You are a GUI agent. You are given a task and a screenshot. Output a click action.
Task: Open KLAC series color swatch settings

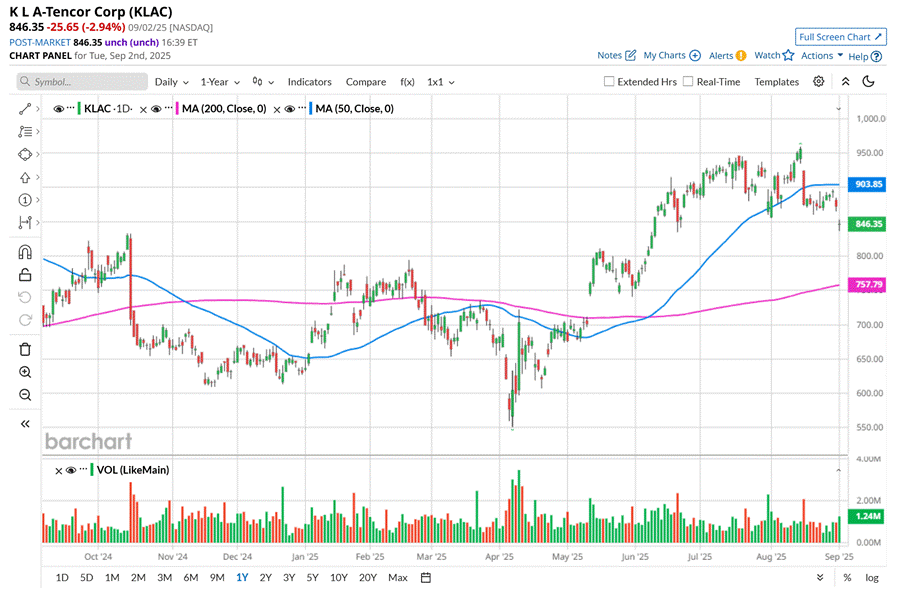79,108
